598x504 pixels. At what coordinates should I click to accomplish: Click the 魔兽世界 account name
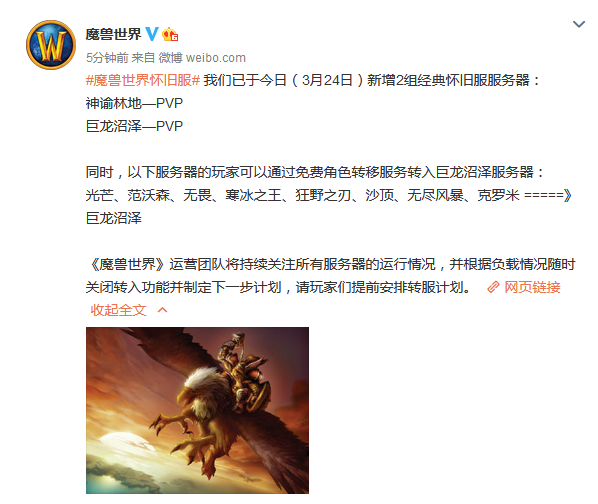[x=113, y=34]
